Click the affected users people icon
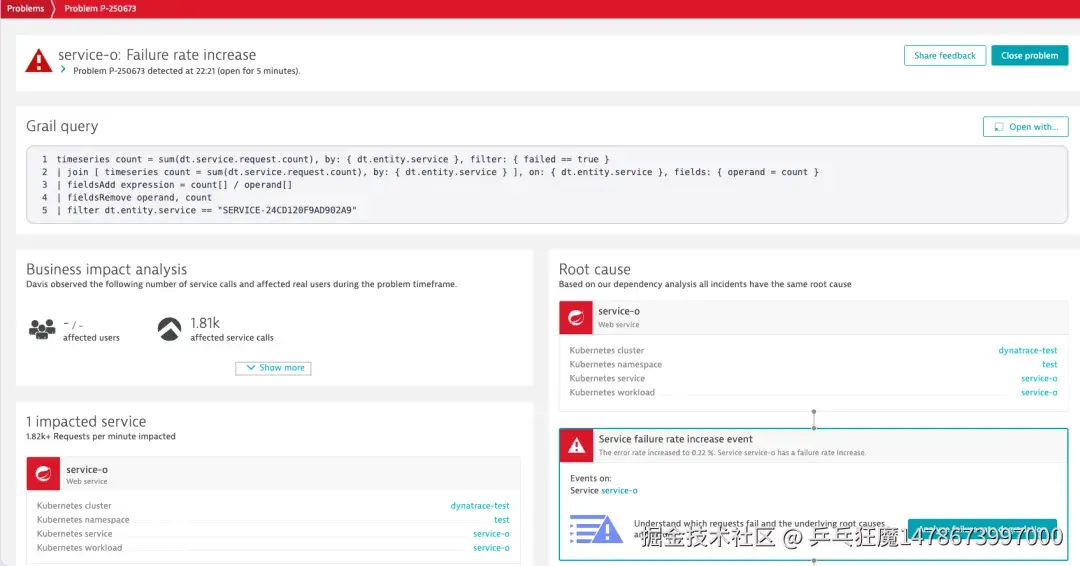This screenshot has width=1080, height=566. [42, 329]
